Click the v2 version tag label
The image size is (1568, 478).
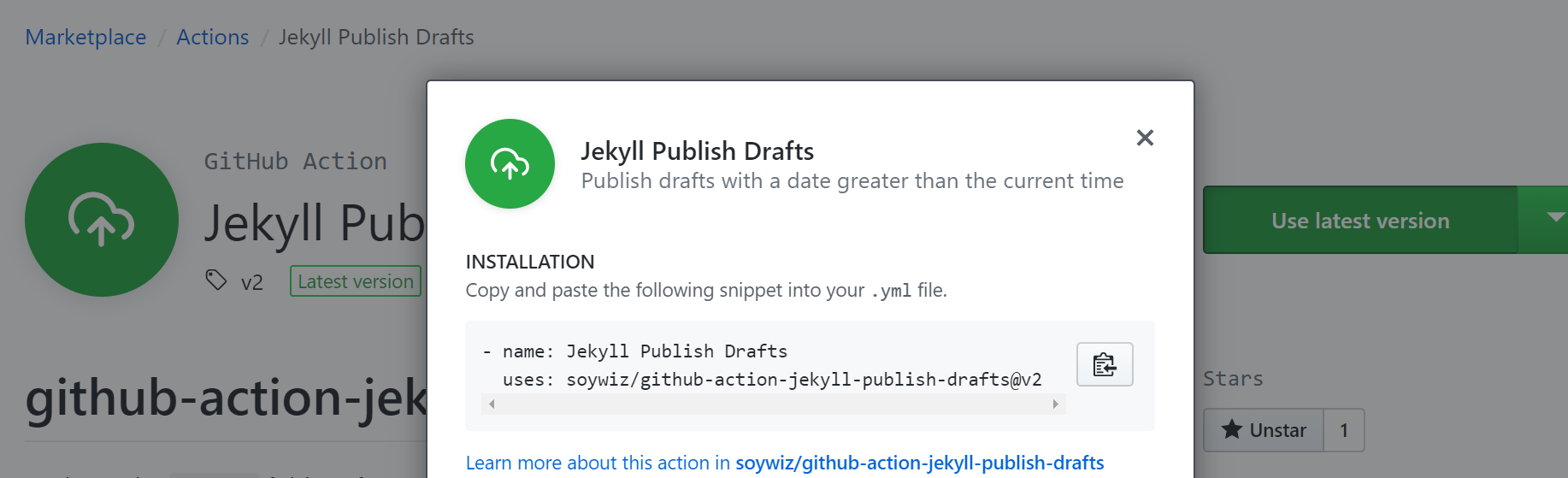[x=252, y=282]
